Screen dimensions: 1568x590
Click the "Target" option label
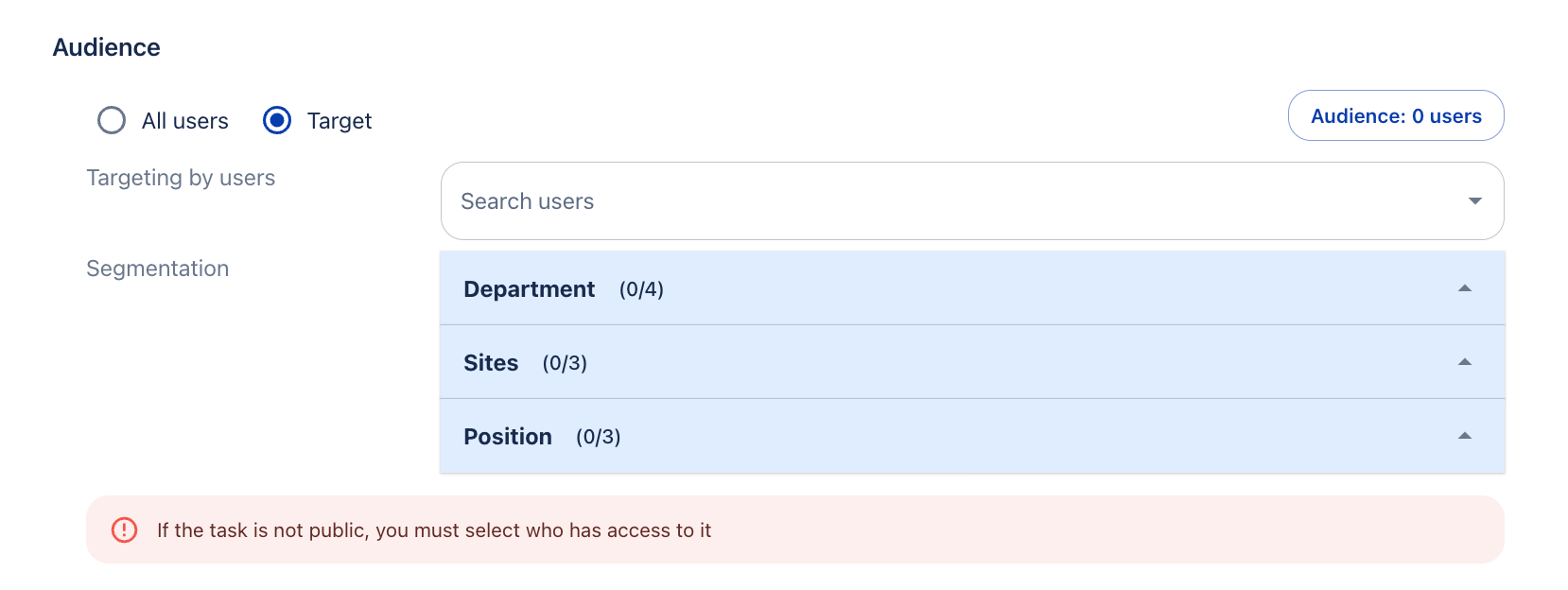pos(340,121)
